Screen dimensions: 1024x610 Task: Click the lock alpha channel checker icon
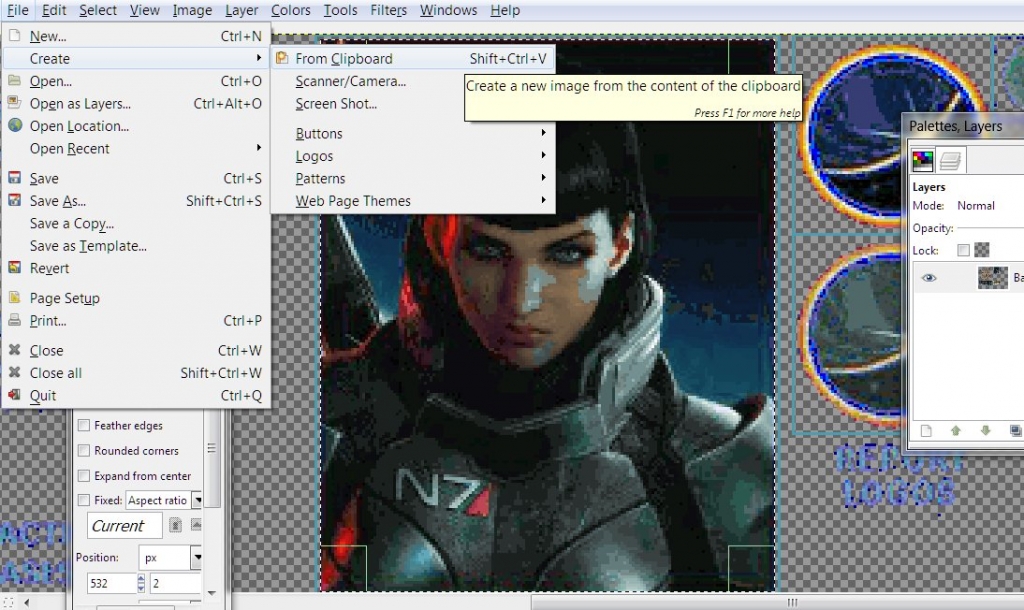pos(982,250)
